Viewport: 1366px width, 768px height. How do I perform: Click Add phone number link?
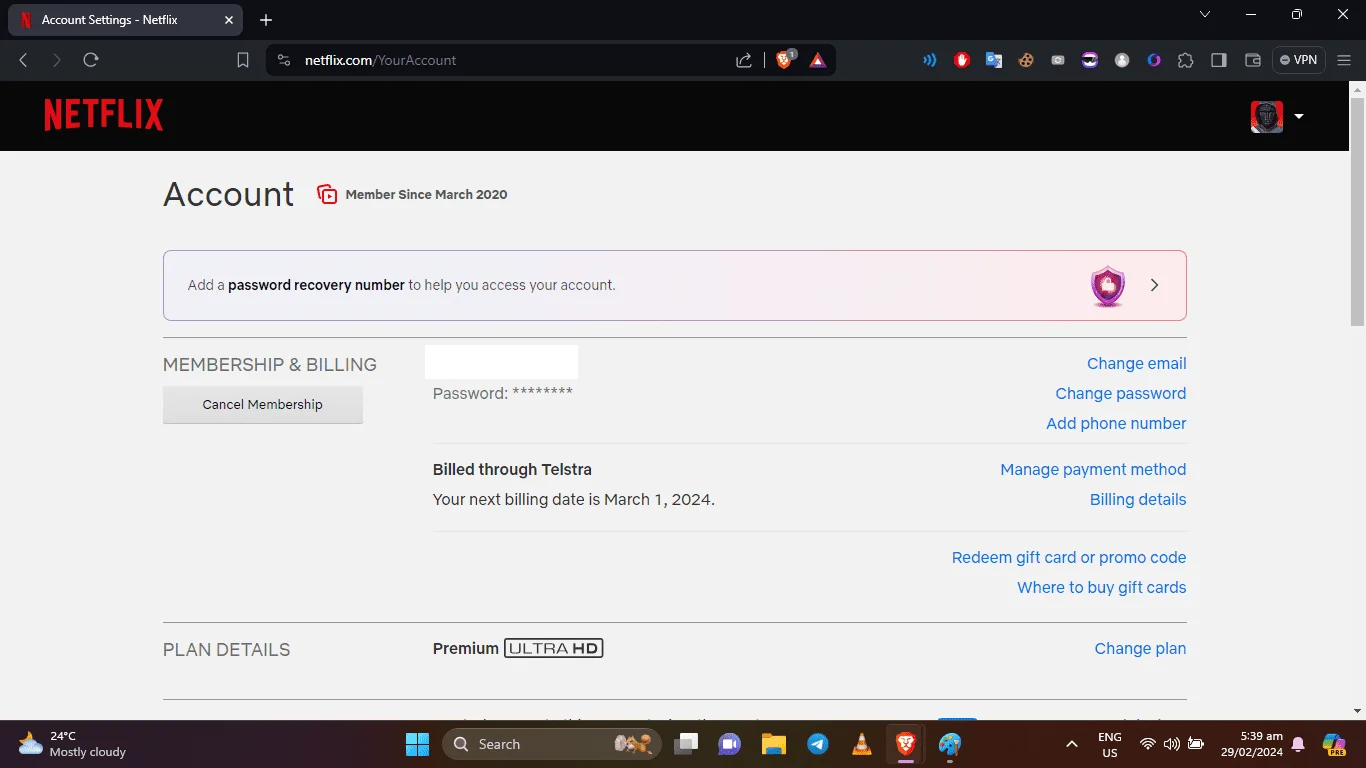[1116, 424]
